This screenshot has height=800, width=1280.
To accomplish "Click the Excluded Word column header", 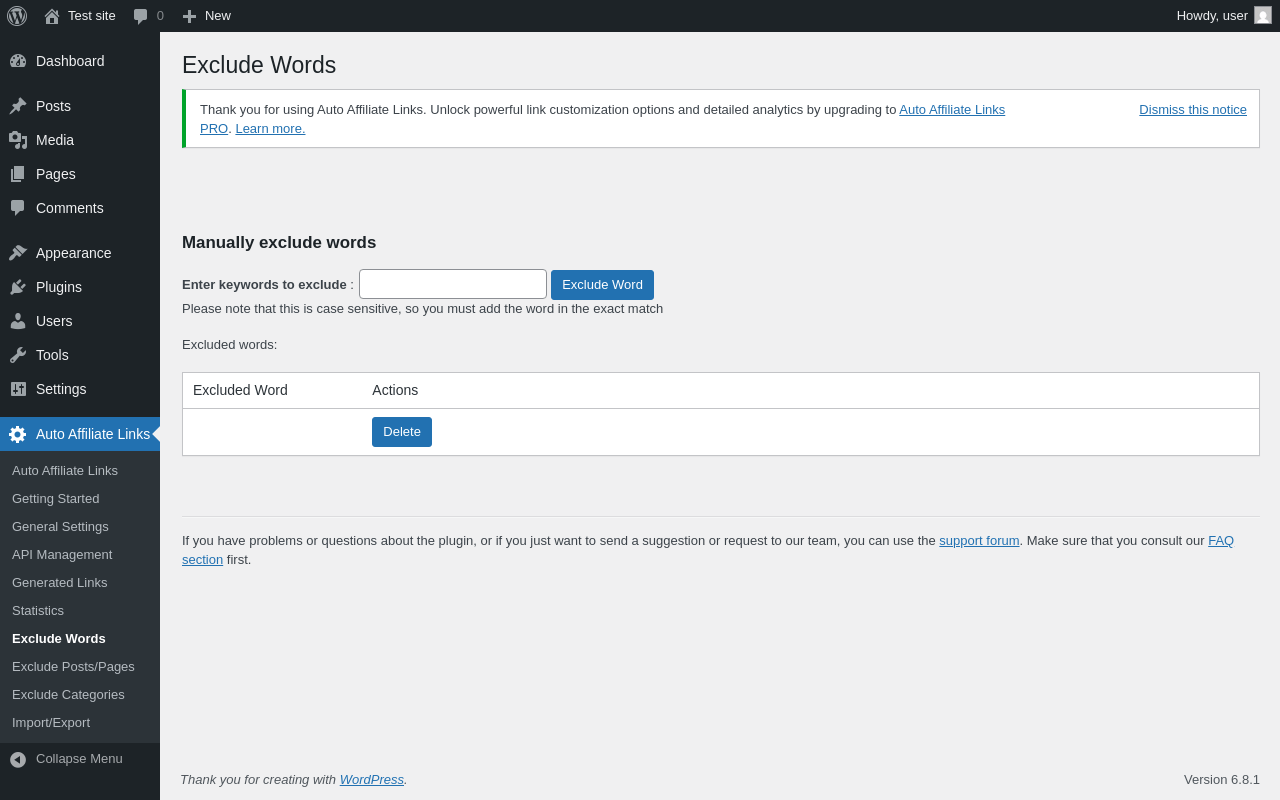I will (x=240, y=390).
